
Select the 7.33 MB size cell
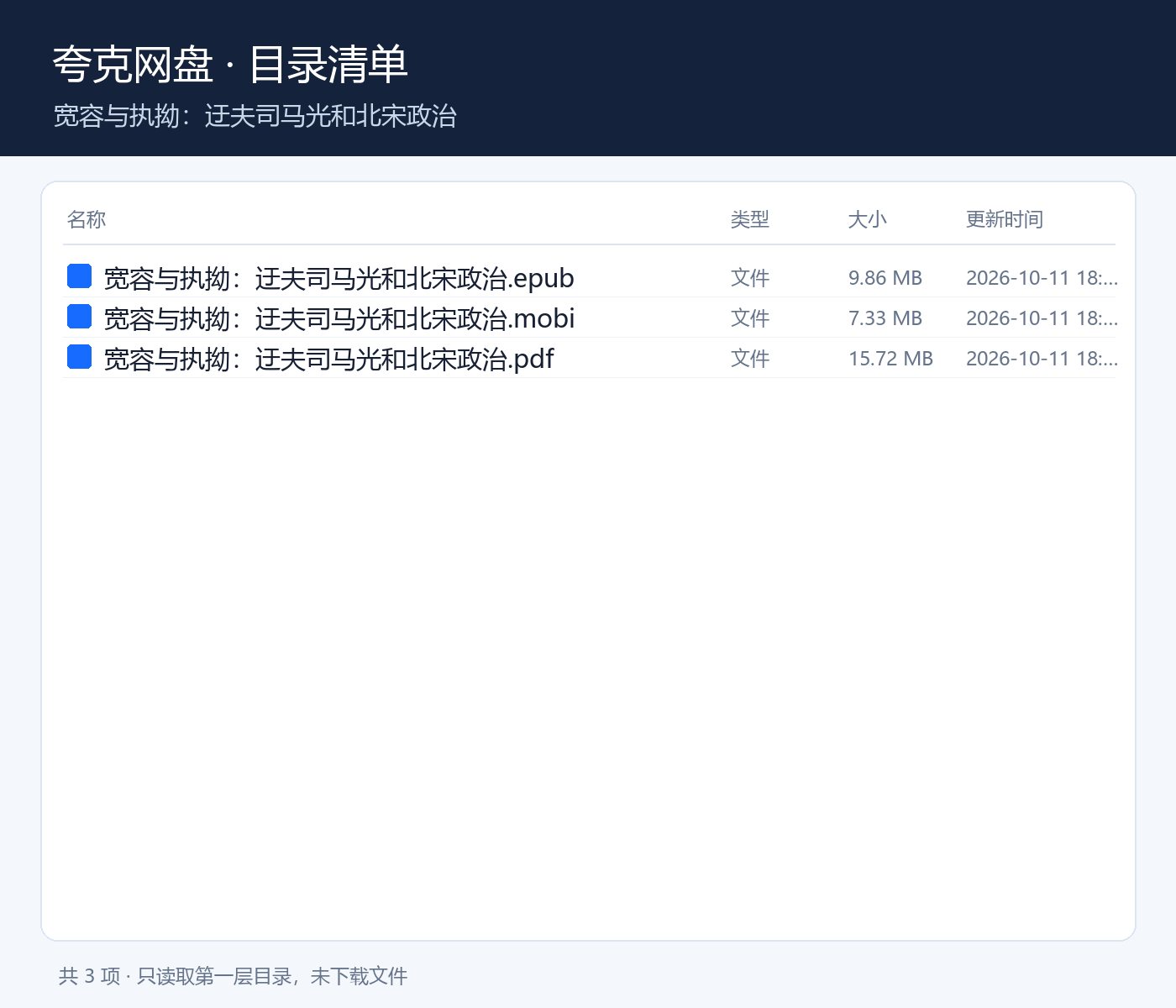pos(885,318)
